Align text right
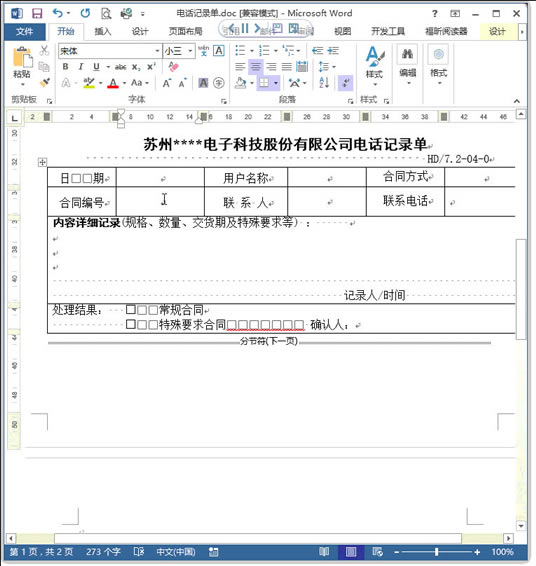The image size is (536, 566). [271, 67]
